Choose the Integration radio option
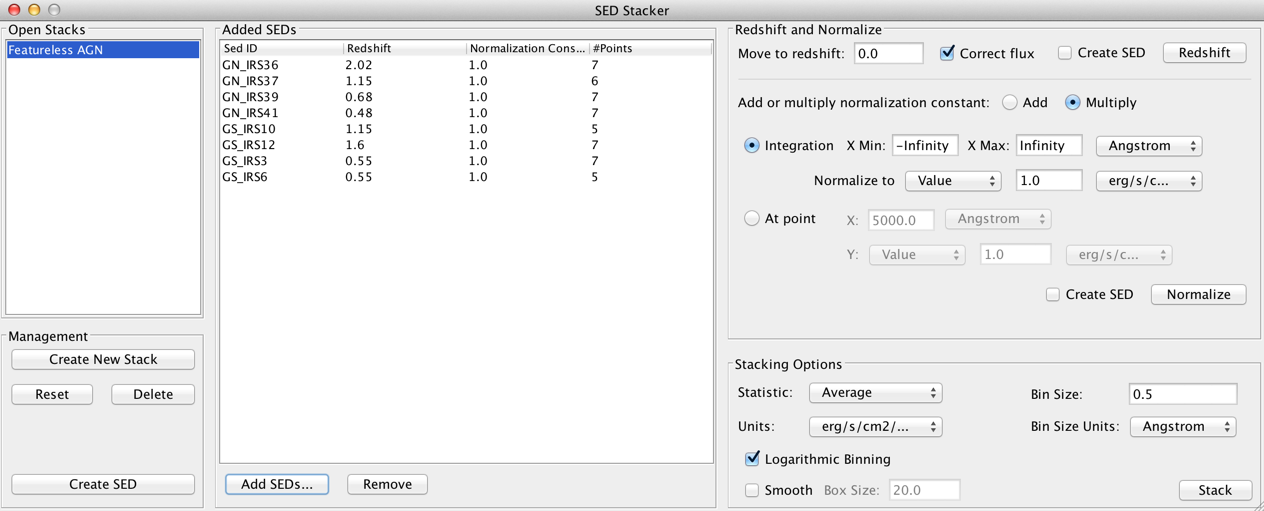Viewport: 1264px width, 511px height. click(x=752, y=145)
